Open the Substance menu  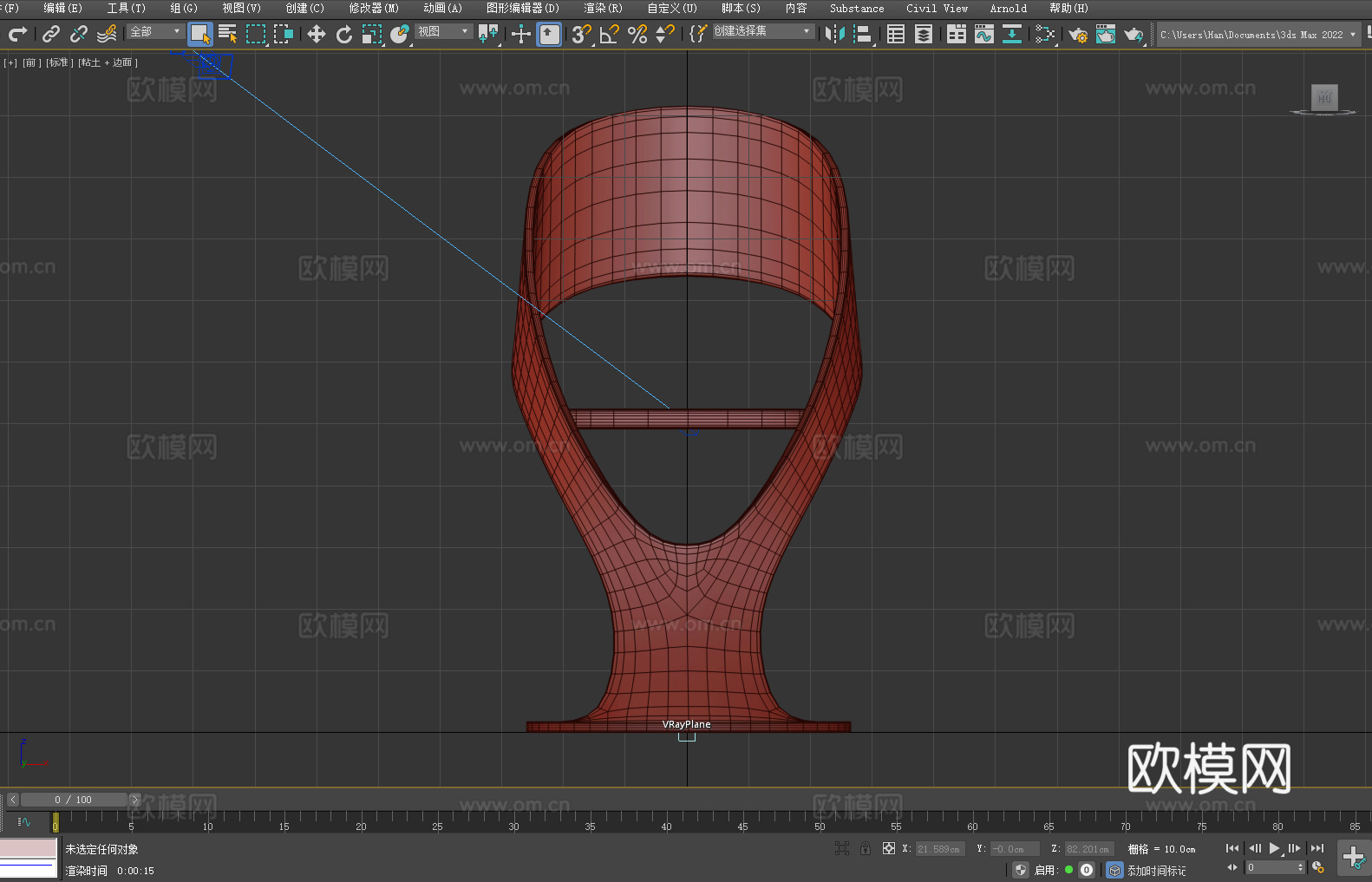857,8
